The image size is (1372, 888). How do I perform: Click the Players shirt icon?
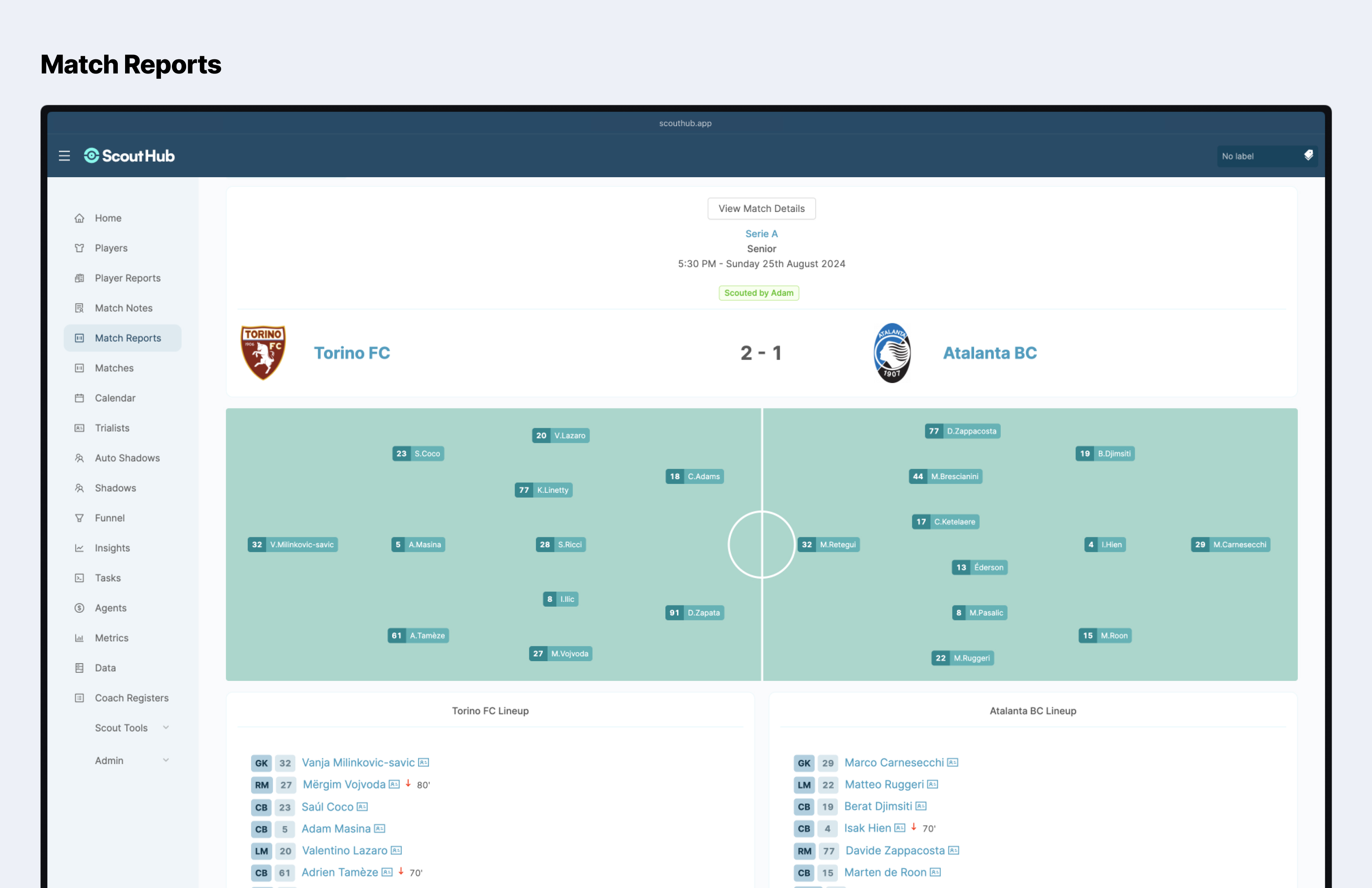point(79,248)
